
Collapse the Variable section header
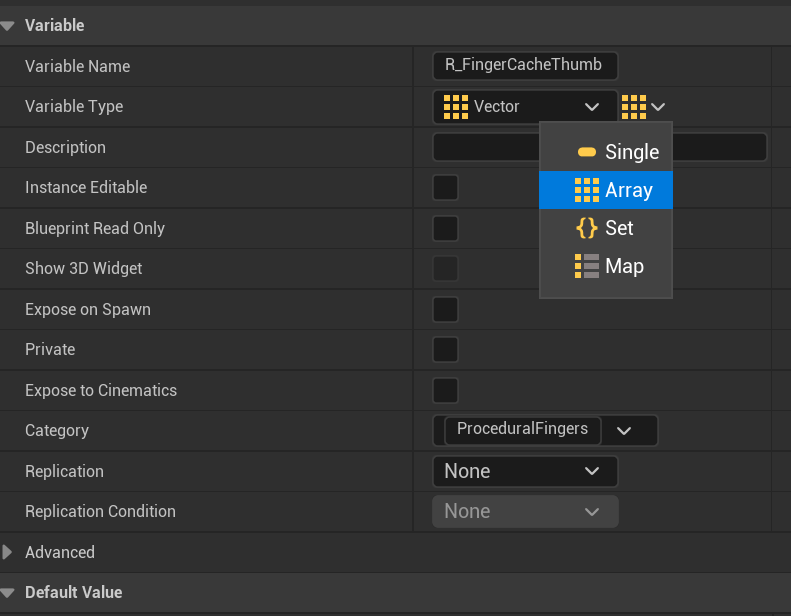(x=9, y=25)
